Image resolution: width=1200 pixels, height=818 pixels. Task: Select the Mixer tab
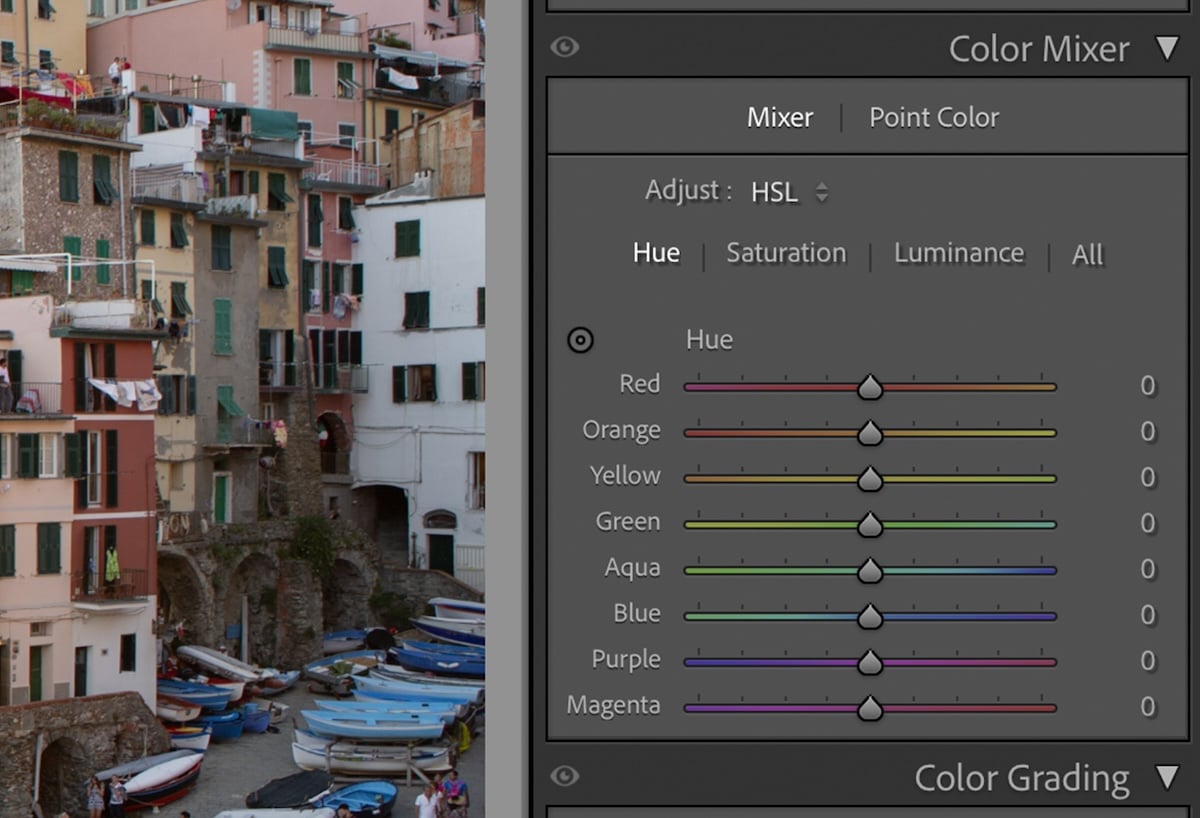click(x=779, y=117)
